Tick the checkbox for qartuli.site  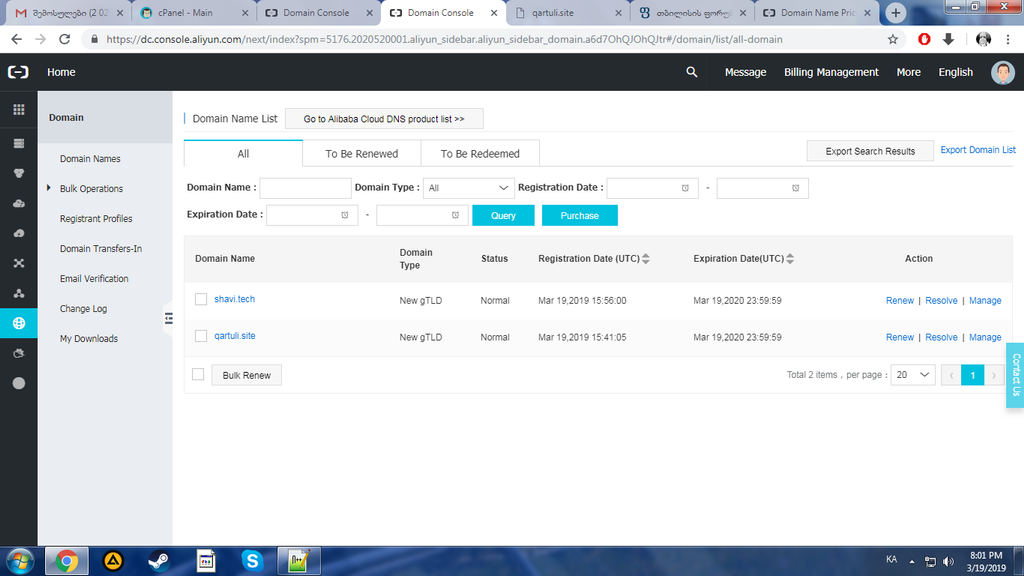tap(201, 336)
